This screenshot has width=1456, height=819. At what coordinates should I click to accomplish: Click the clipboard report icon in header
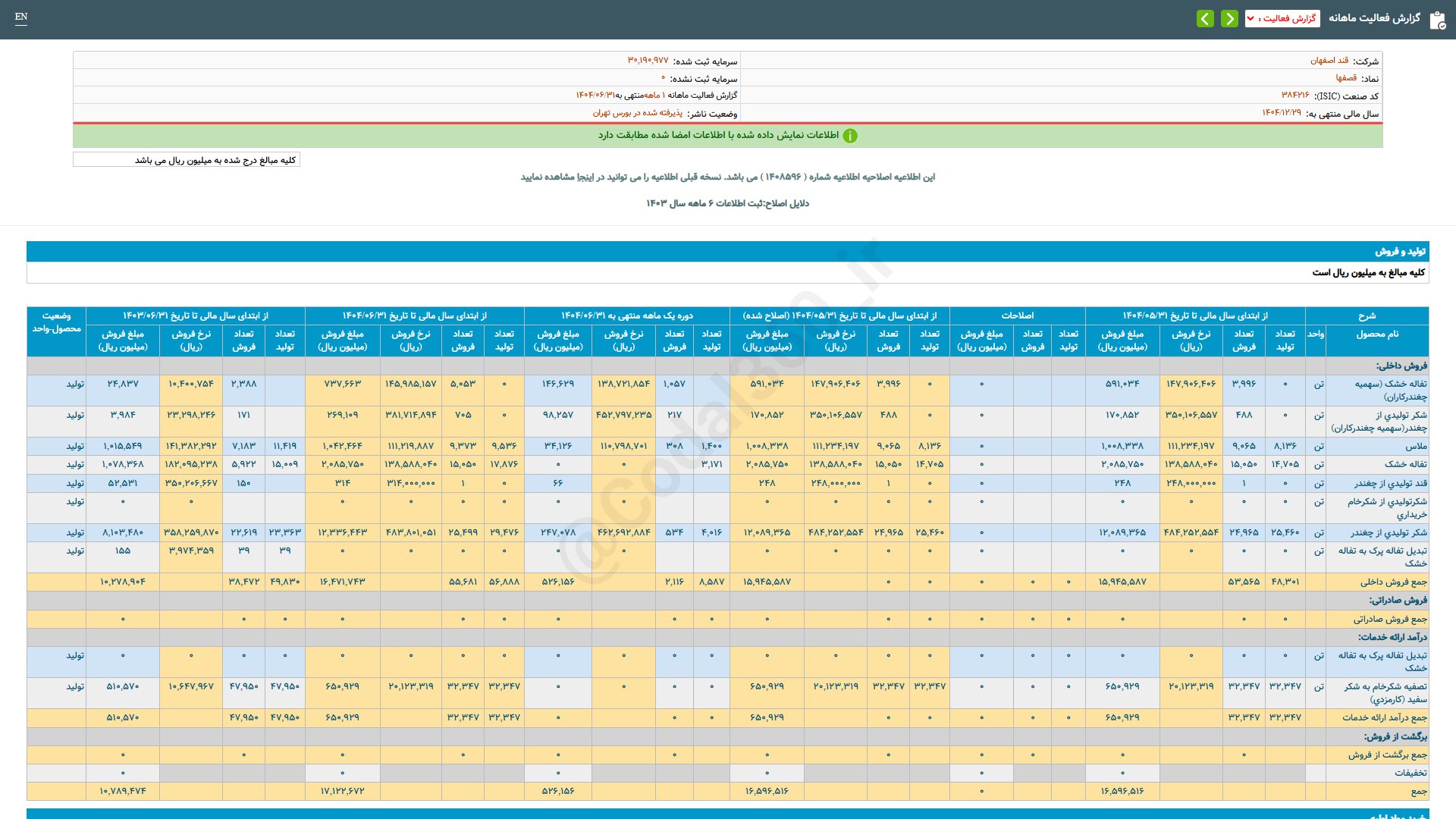pyautogui.click(x=1437, y=20)
